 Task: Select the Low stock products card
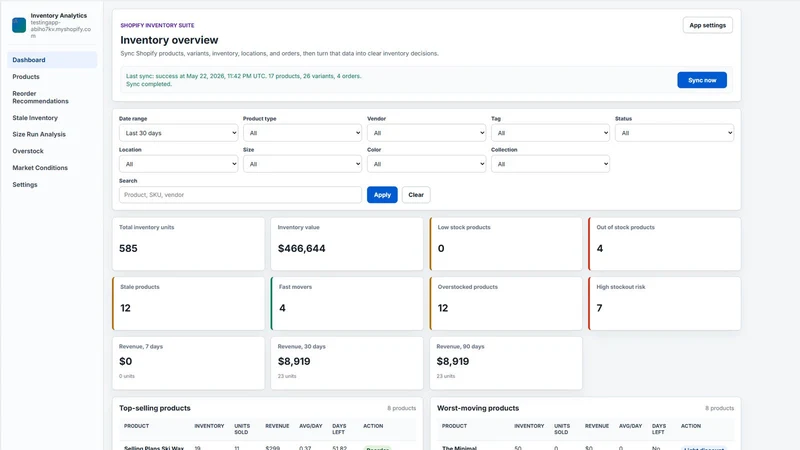click(x=506, y=244)
